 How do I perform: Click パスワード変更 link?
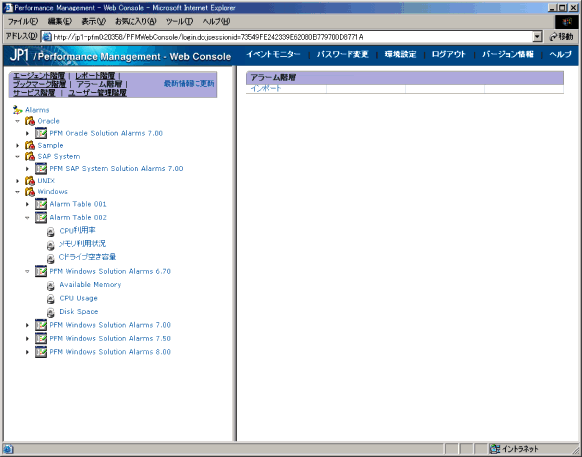342,55
